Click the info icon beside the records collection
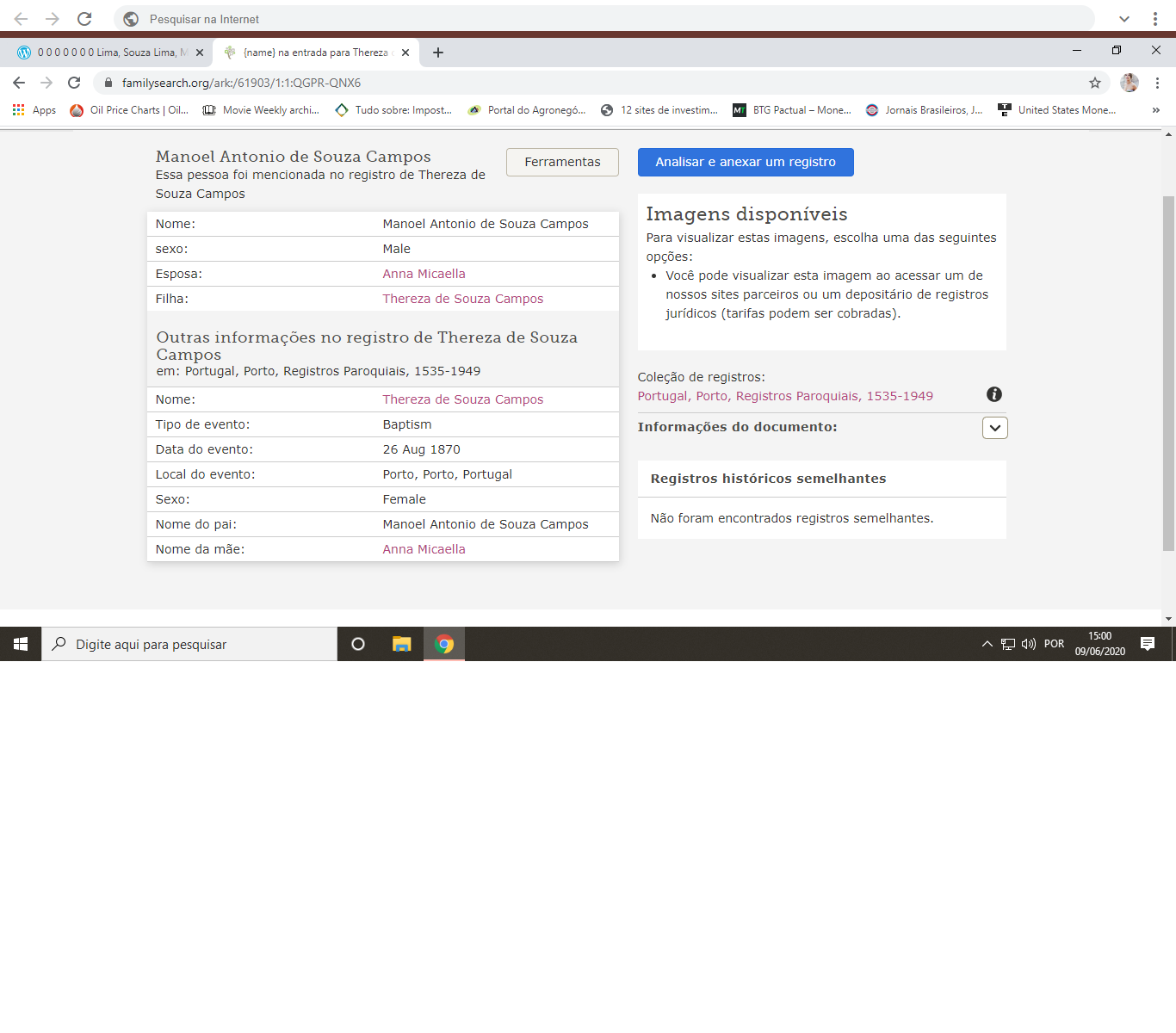The image size is (1176, 1033). tap(994, 394)
